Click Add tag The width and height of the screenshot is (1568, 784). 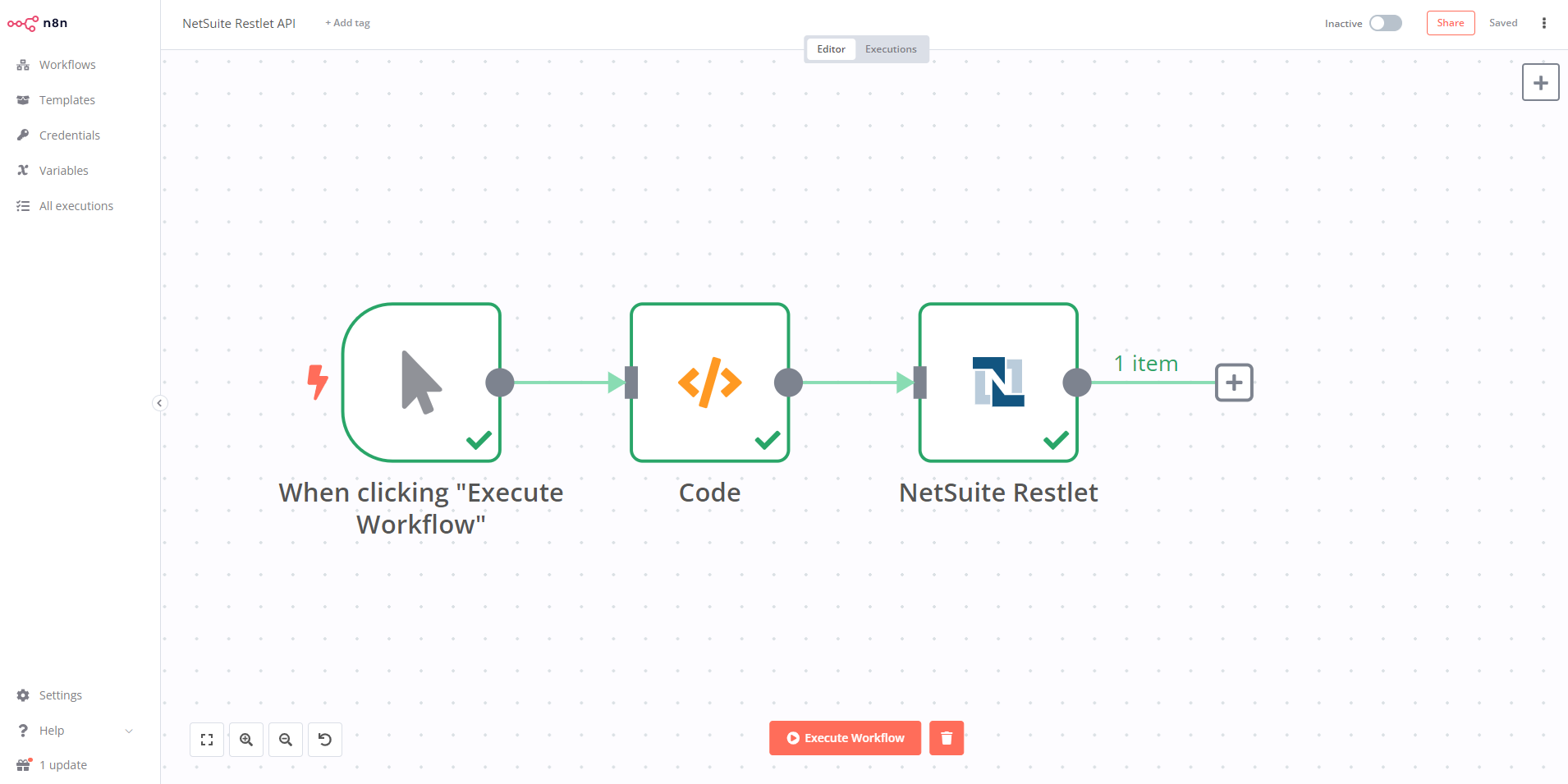pyautogui.click(x=347, y=23)
